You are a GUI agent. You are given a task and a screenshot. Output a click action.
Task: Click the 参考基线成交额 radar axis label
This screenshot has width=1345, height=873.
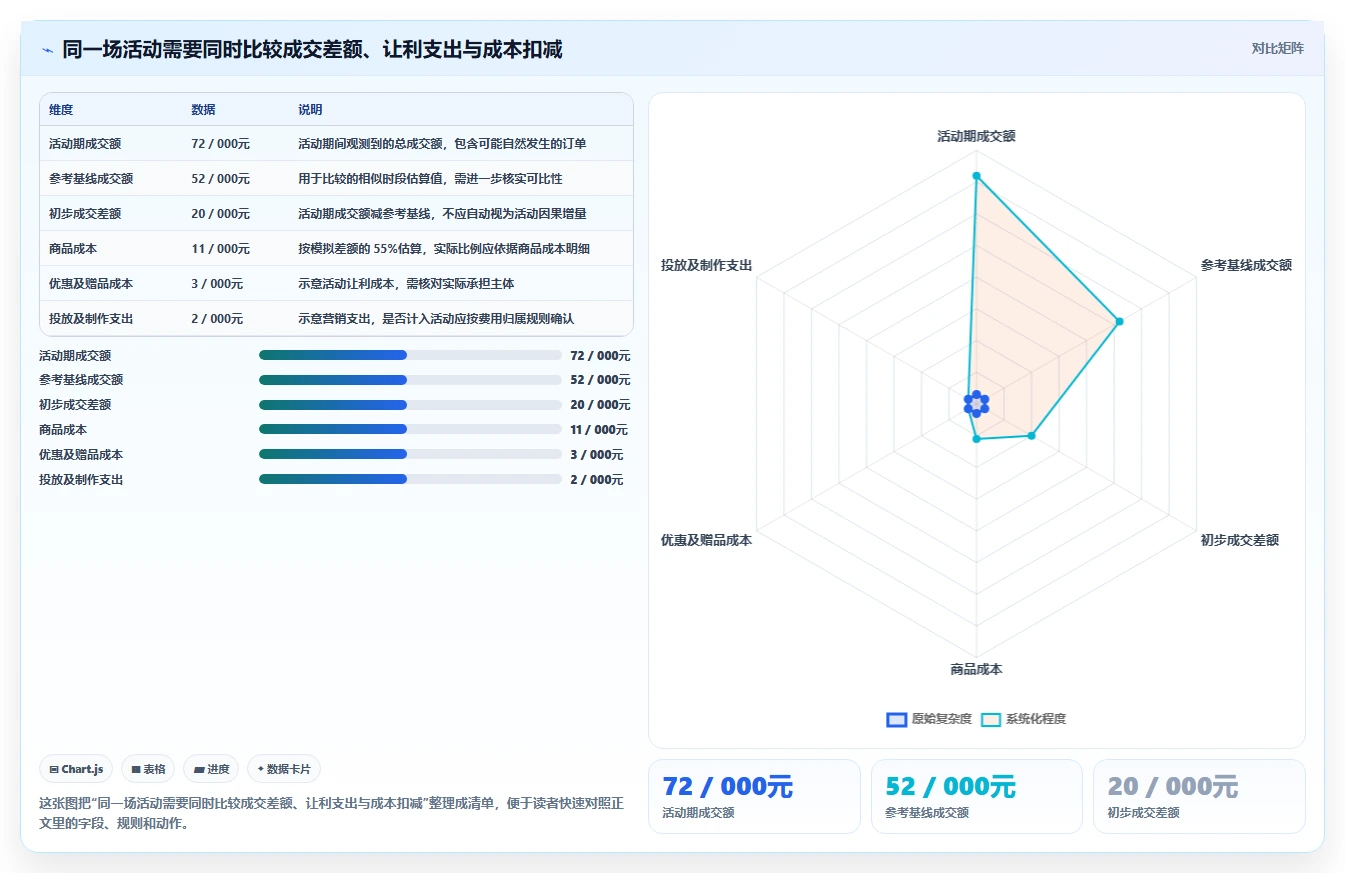point(1246,265)
